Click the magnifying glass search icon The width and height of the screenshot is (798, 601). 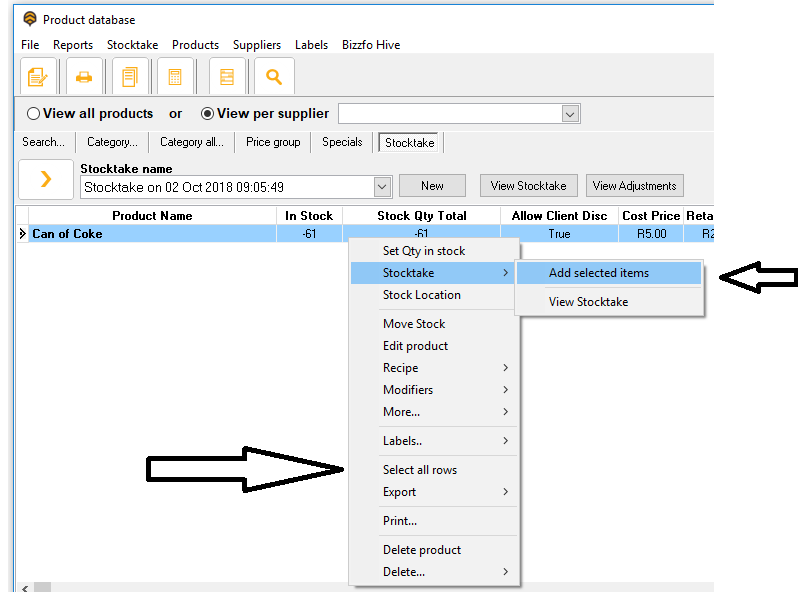pyautogui.click(x=273, y=76)
